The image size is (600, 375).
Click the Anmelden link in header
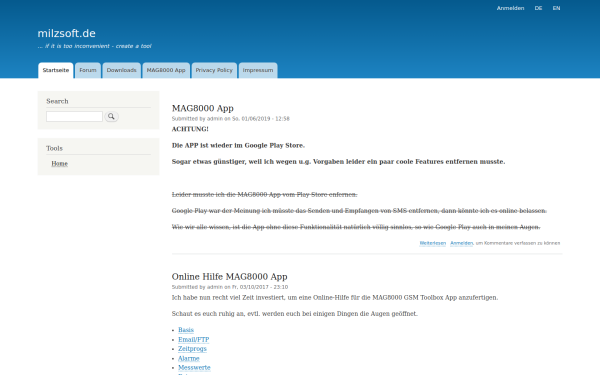click(x=510, y=8)
